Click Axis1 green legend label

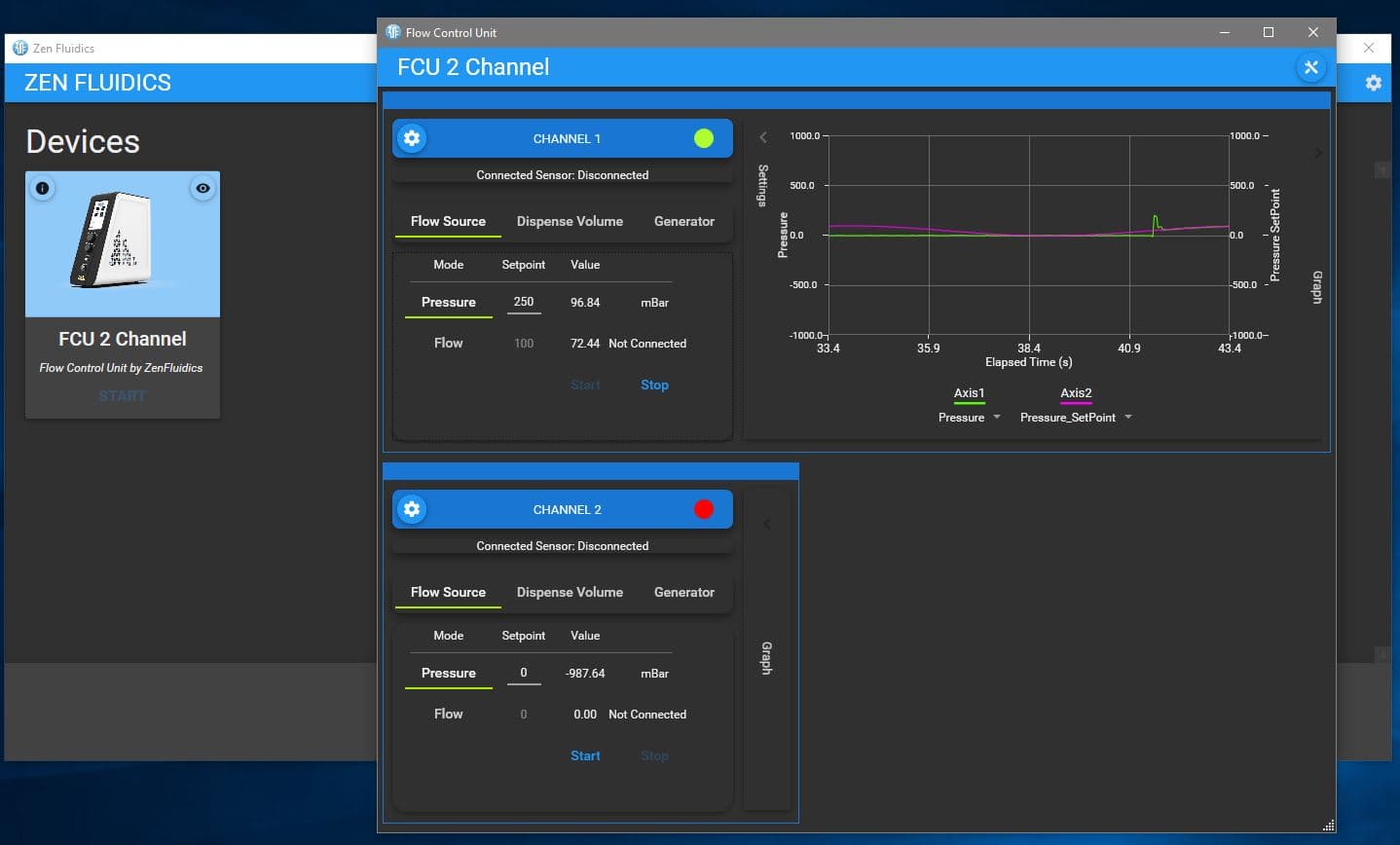click(969, 393)
